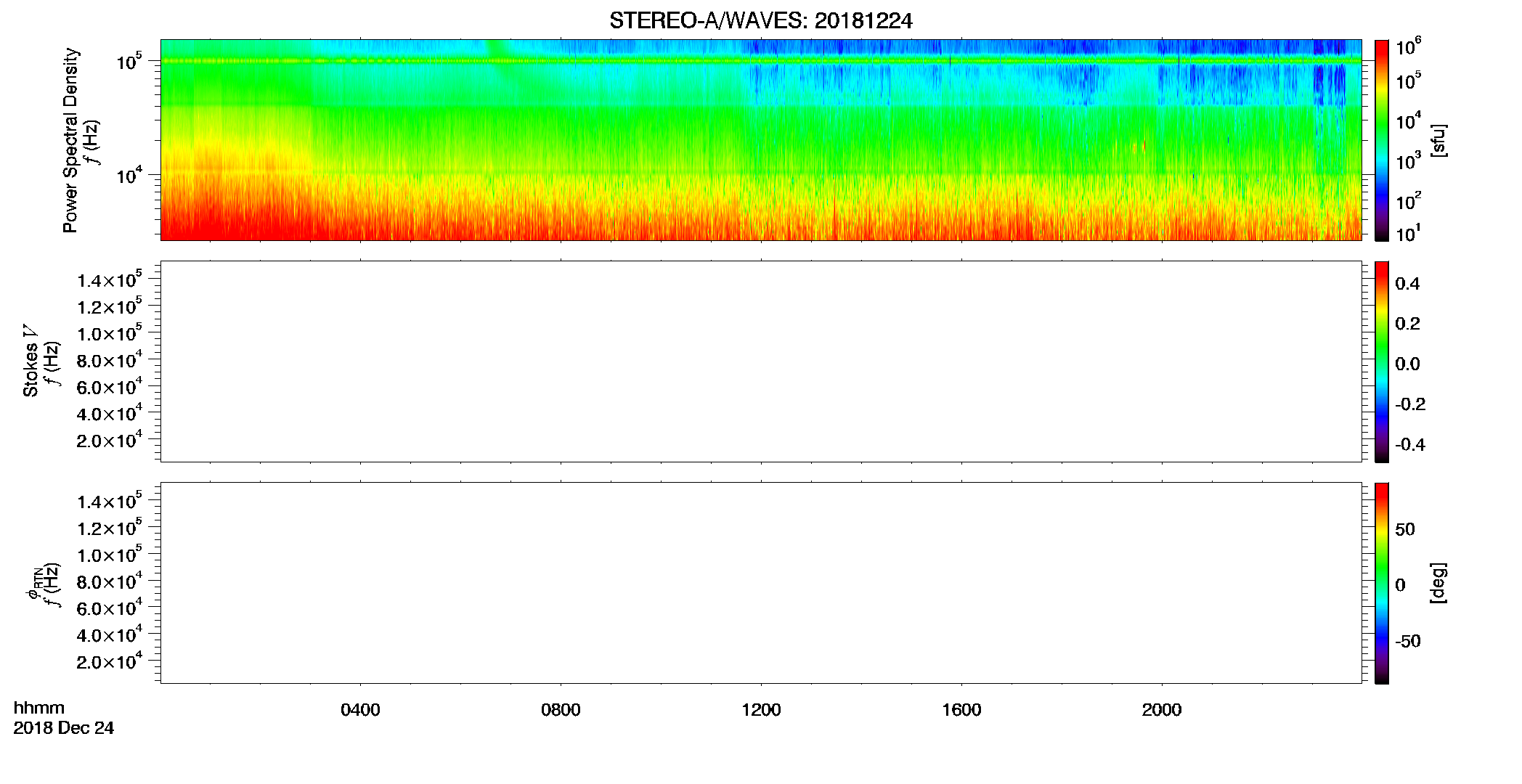
Task: Click the Power Spectral Density axis label
Action: 70,140
